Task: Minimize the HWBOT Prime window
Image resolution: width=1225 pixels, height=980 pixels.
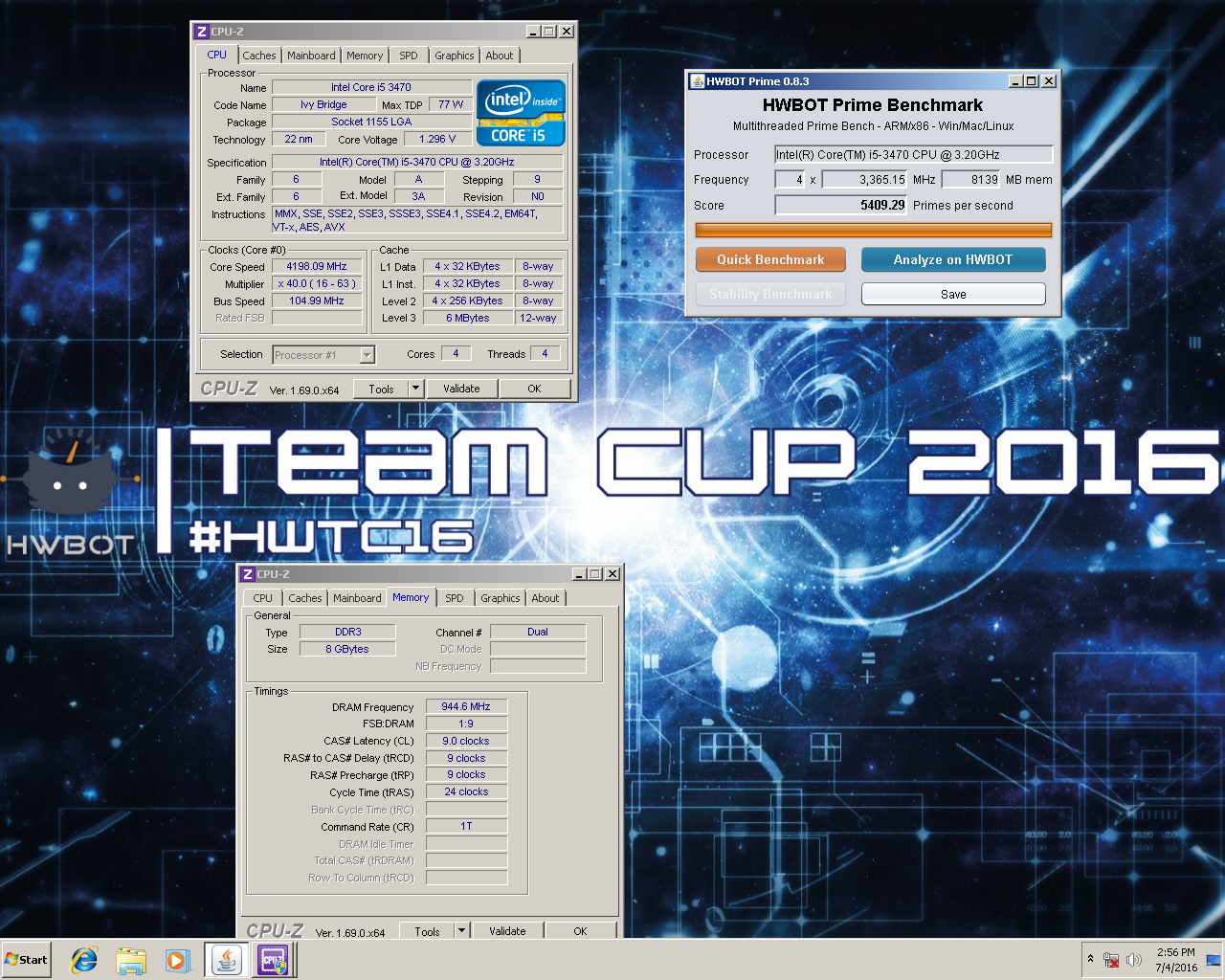Action: [1015, 81]
